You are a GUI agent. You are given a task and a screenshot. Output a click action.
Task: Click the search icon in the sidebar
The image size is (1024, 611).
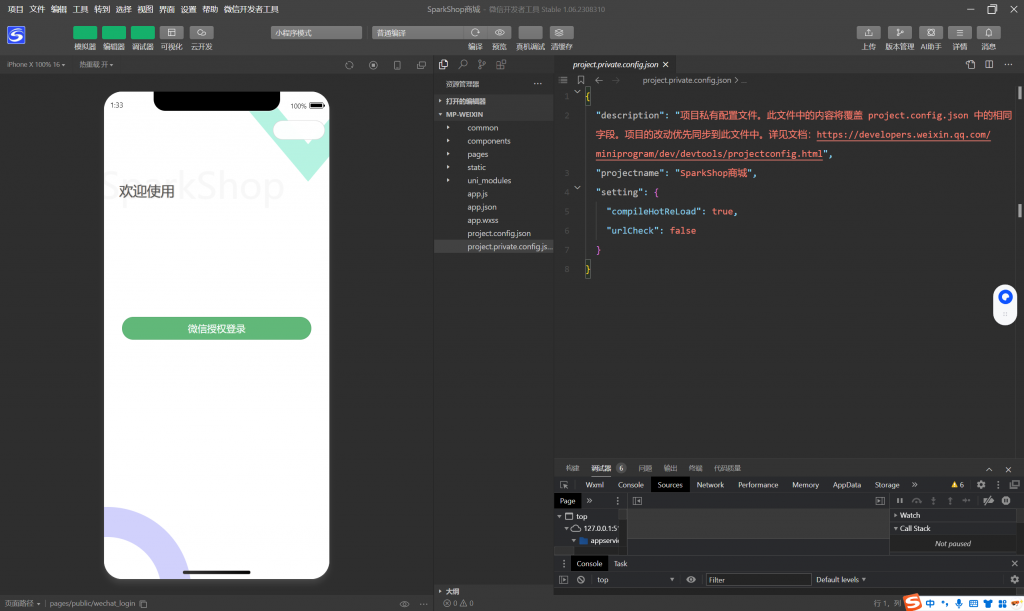coord(463,65)
